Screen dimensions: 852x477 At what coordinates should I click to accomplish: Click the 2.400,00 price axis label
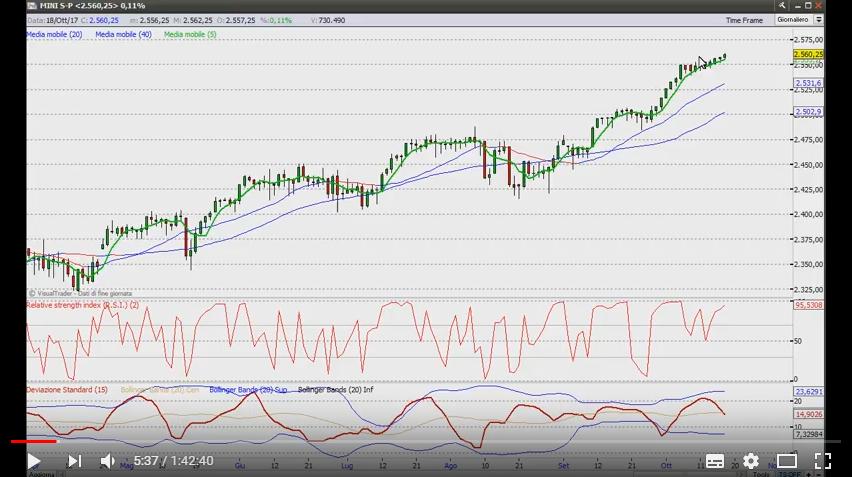click(x=808, y=215)
